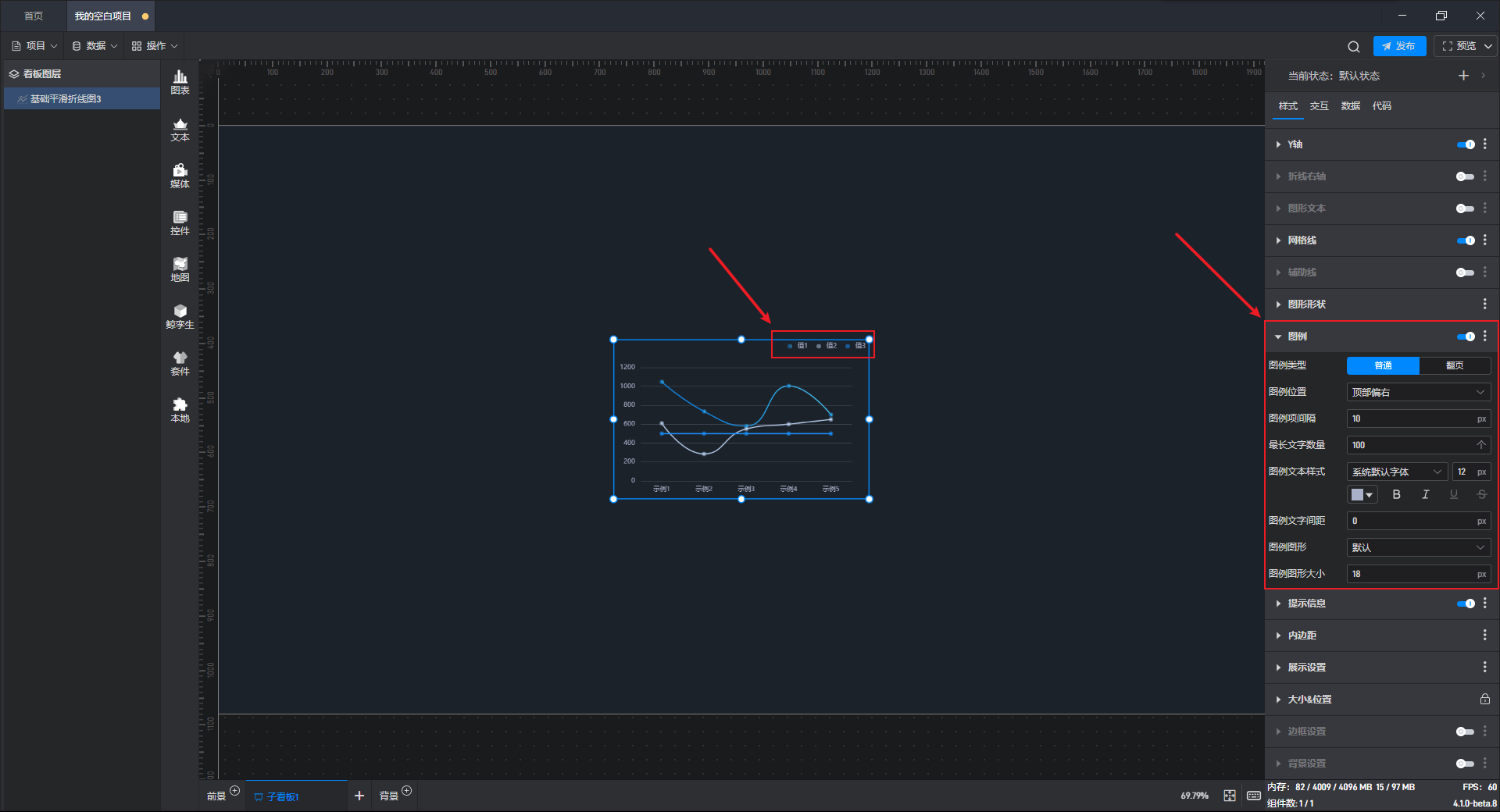Click the 发布 publish button
Image resolution: width=1500 pixels, height=812 pixels.
click(x=1399, y=46)
